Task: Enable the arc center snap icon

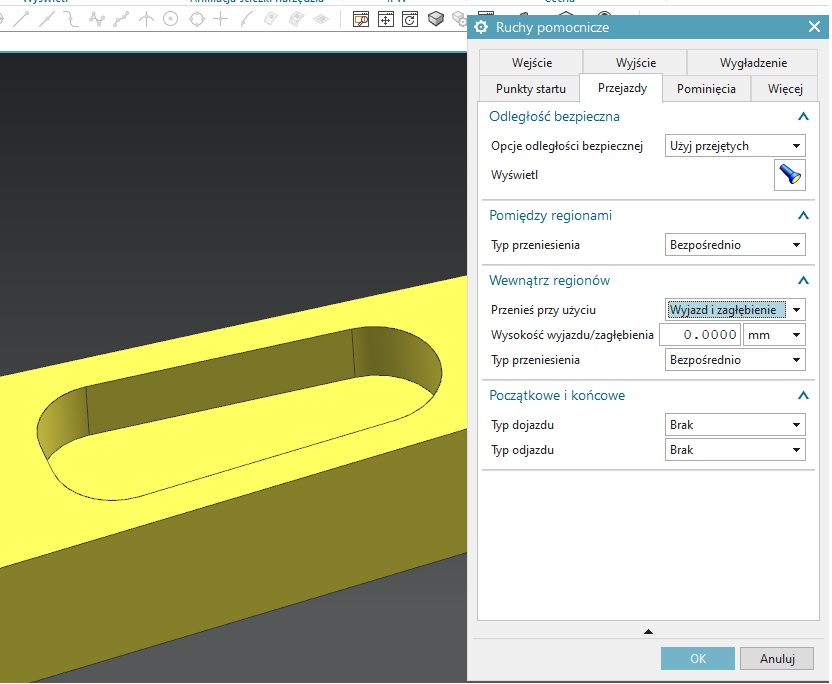Action: coord(170,20)
